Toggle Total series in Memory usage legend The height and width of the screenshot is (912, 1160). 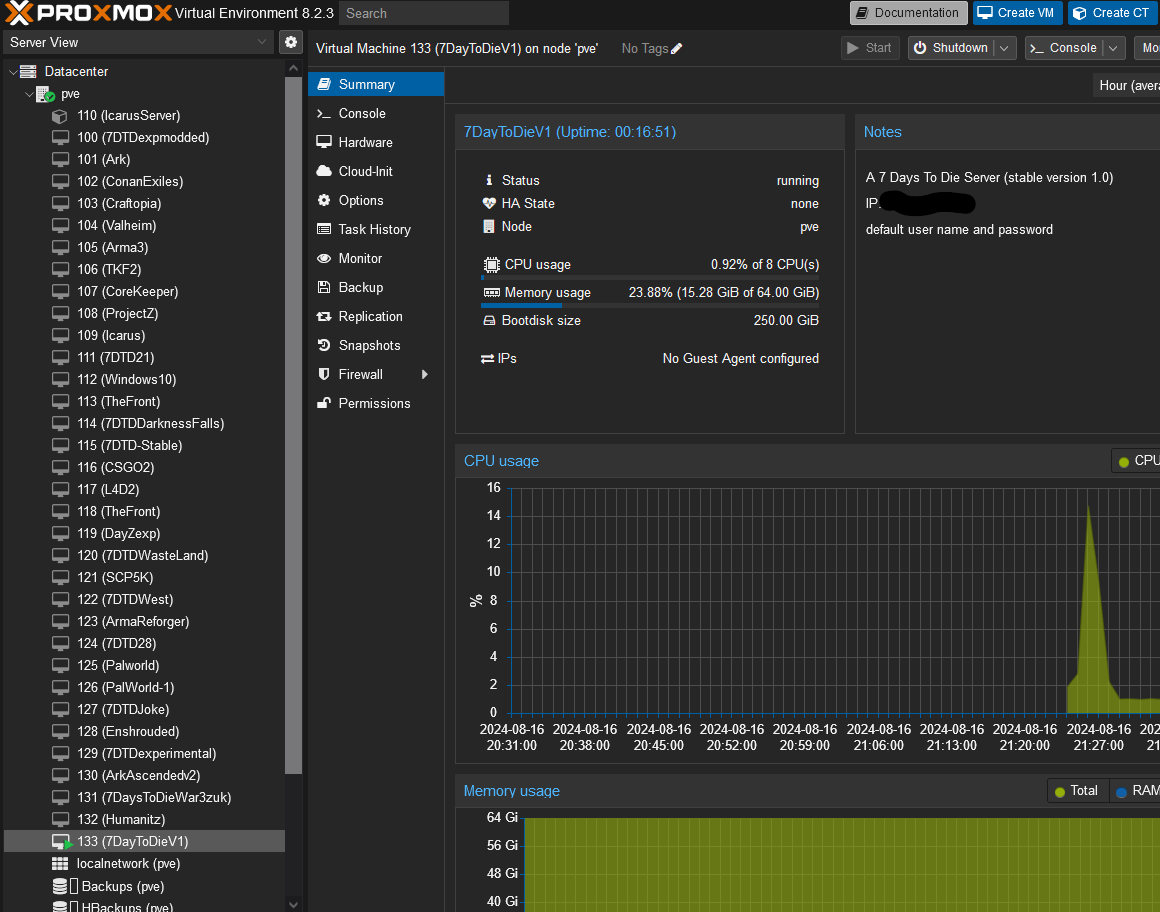pos(1078,791)
